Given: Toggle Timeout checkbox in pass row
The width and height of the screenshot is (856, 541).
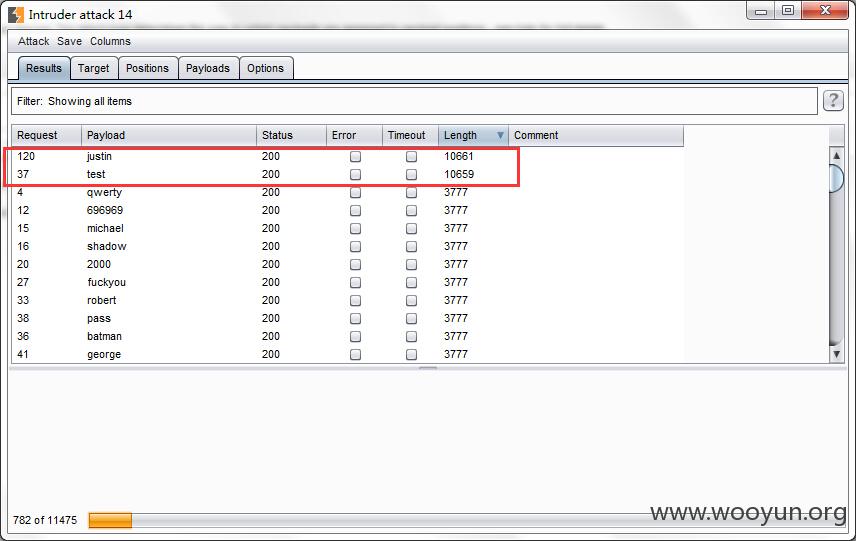Looking at the screenshot, I should click(412, 319).
